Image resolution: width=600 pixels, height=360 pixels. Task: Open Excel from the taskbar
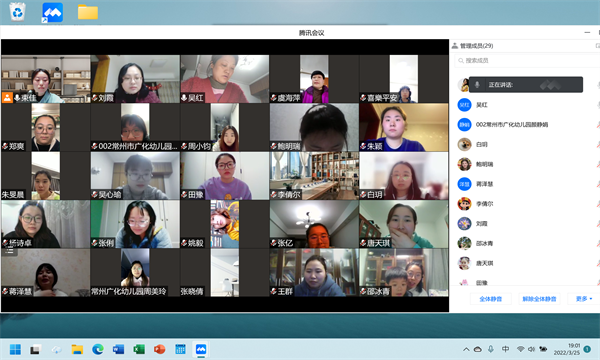[x=139, y=349]
